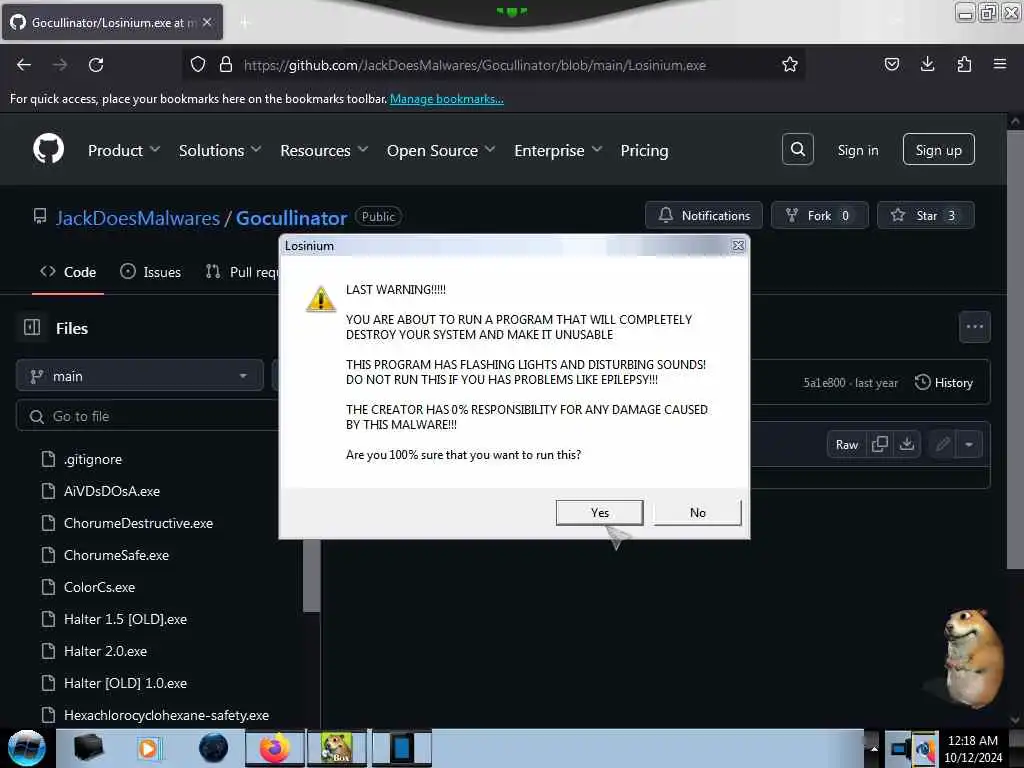This screenshot has height=768, width=1024.
Task: Show hidden system tray icons
Action: coord(873,748)
